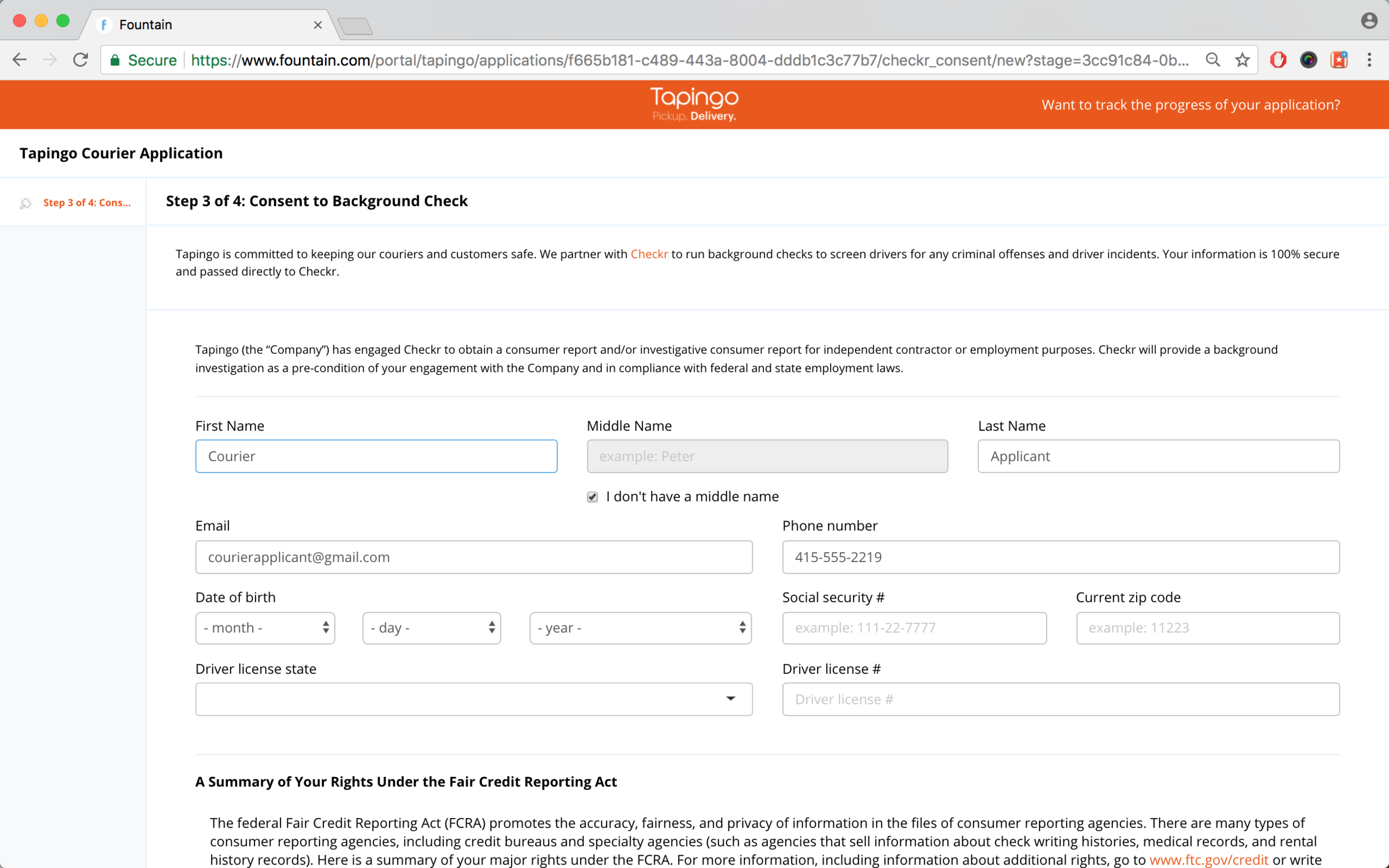This screenshot has height=868, width=1389.
Task: Click the Fair Credit Reporting Act summary heading
Action: pyautogui.click(x=406, y=782)
